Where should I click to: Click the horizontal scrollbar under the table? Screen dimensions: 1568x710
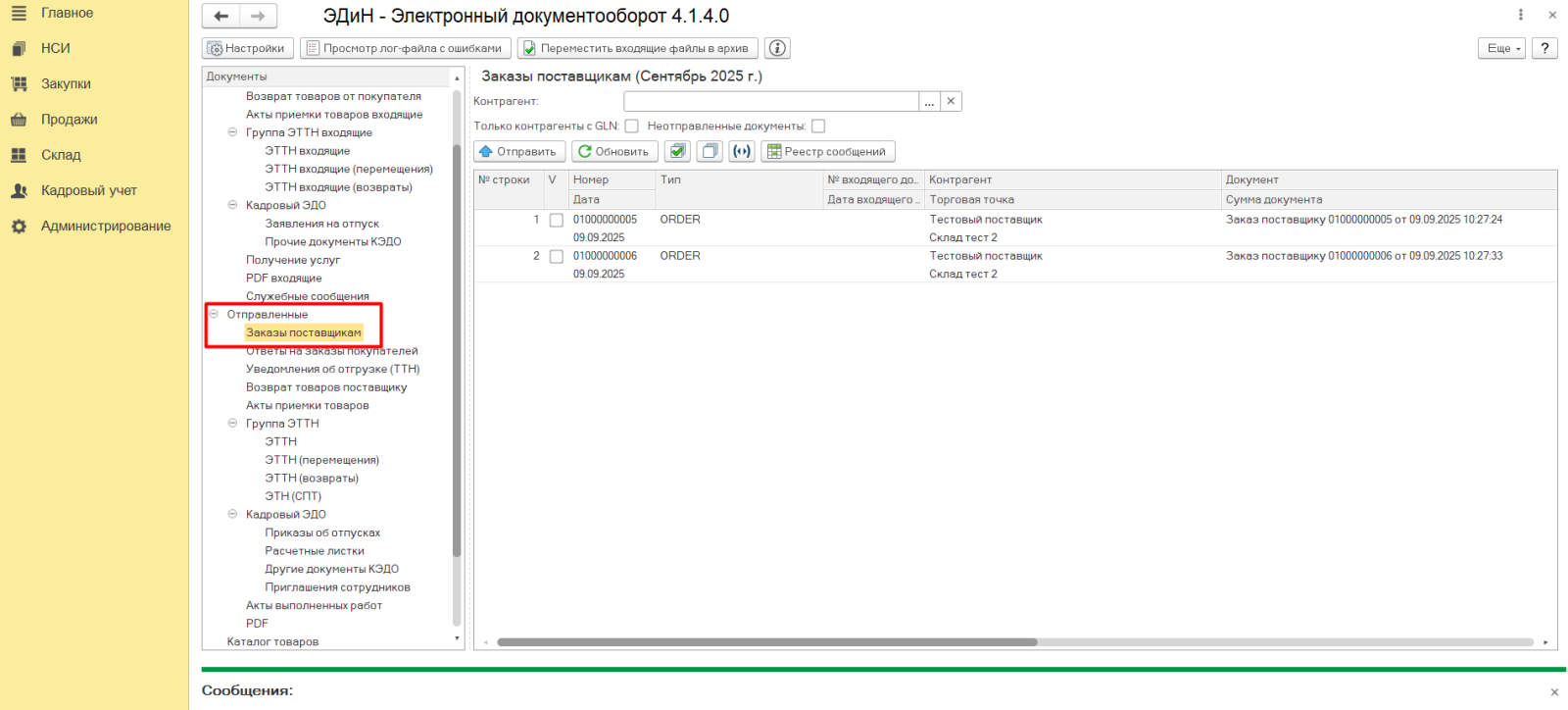click(x=766, y=642)
